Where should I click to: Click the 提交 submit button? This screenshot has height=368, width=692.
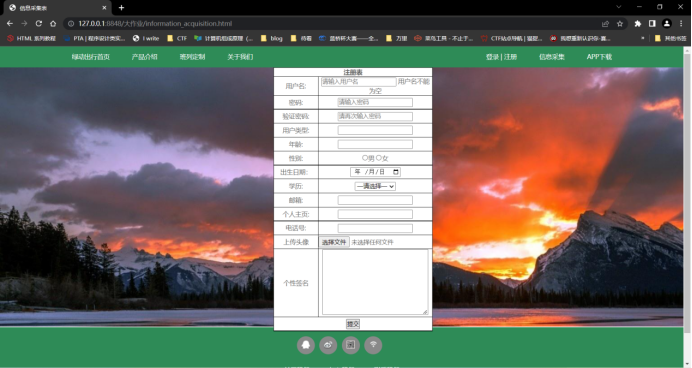[x=353, y=324]
